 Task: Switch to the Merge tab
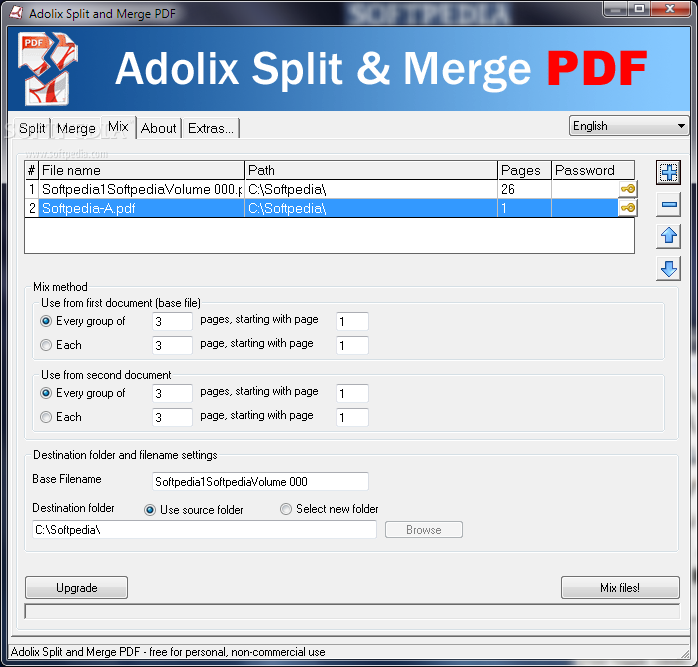click(76, 128)
